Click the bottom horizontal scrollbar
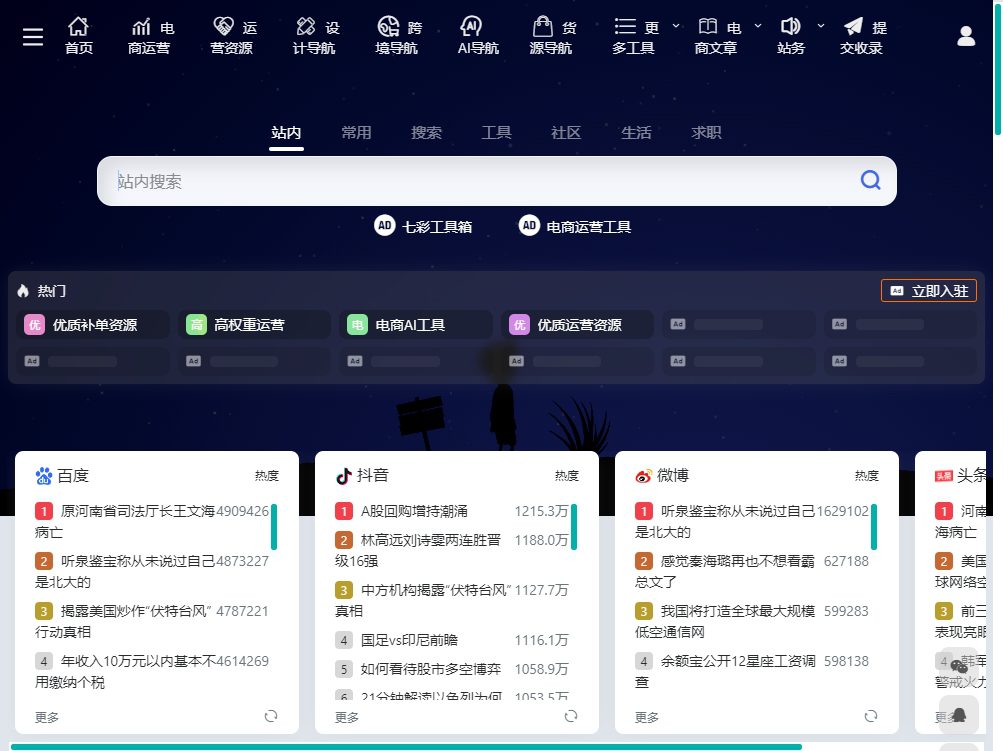 tap(406, 747)
